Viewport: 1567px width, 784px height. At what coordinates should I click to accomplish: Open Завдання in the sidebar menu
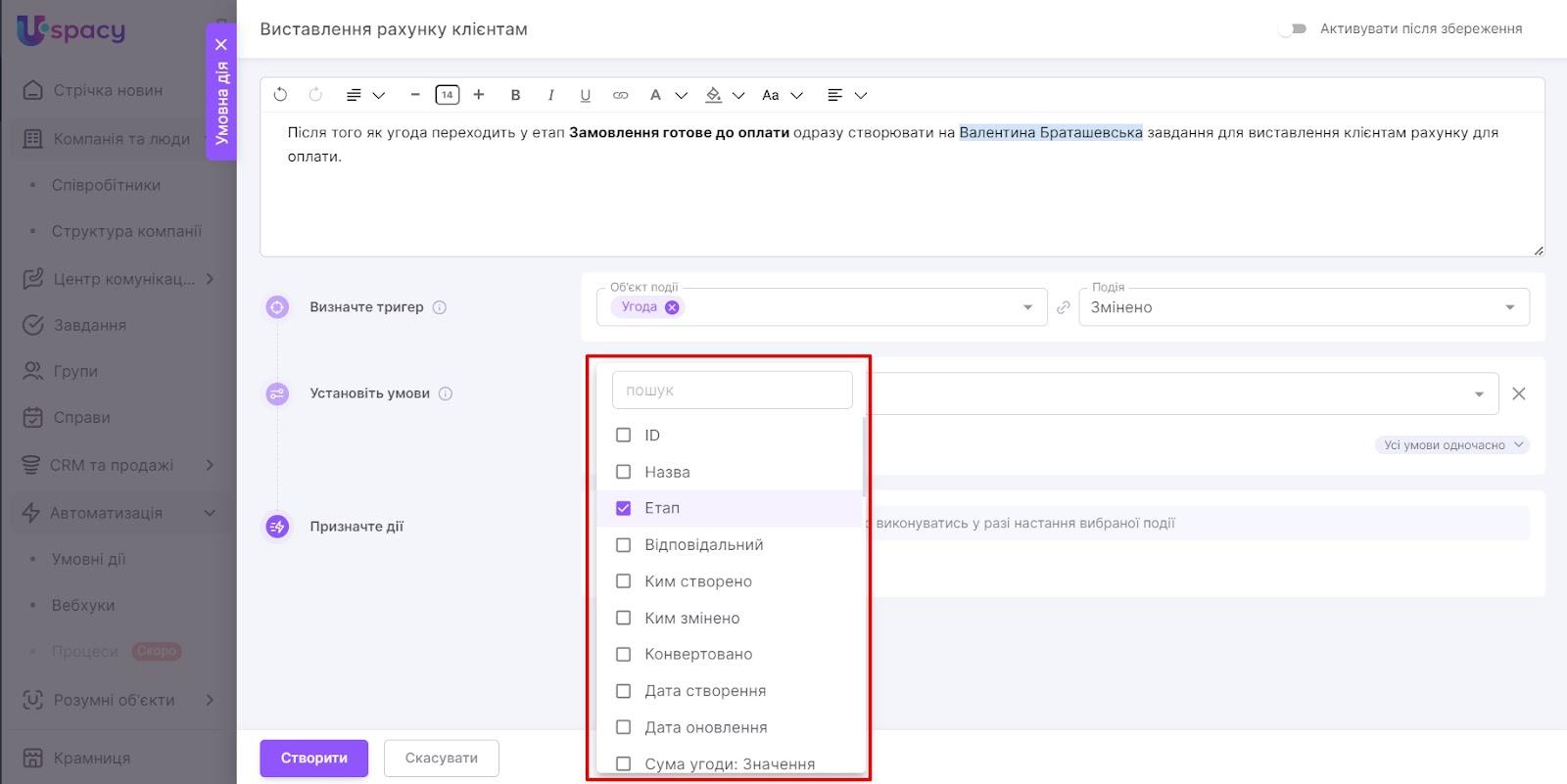pyautogui.click(x=89, y=325)
